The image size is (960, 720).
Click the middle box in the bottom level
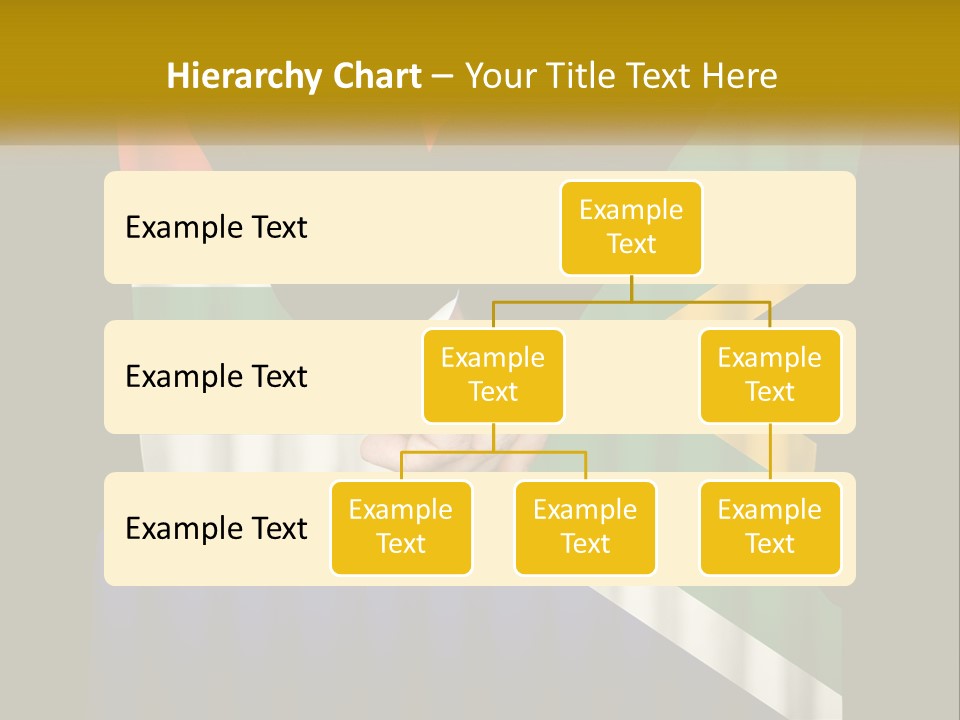[585, 528]
